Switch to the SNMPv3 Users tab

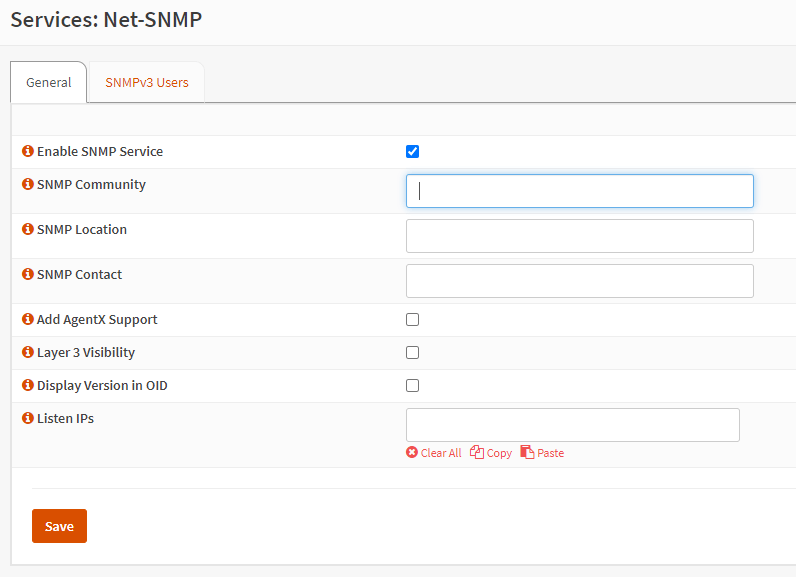click(x=147, y=82)
